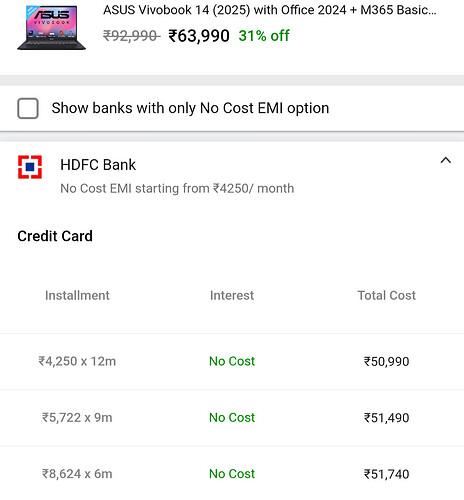This screenshot has height=500, width=464.
Task: Open the ASUS Vivobook 14 product title
Action: pos(269,10)
